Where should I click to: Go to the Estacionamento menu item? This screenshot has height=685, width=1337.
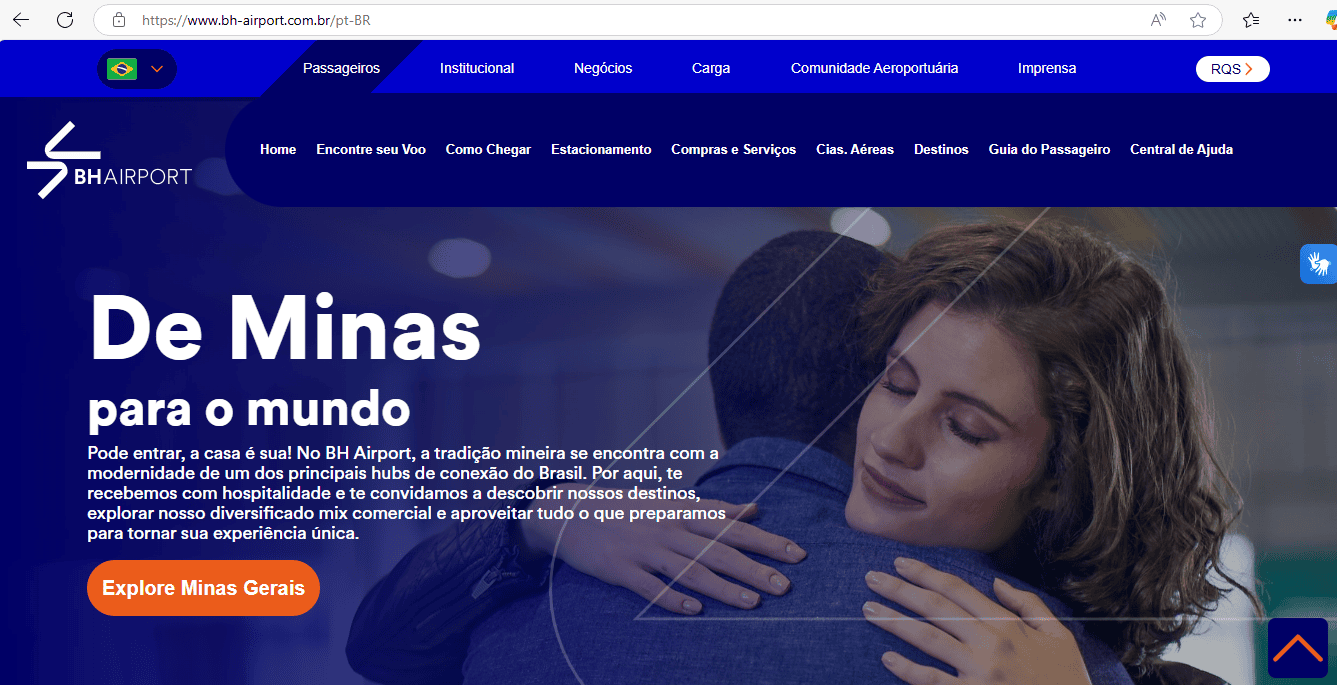pos(601,149)
